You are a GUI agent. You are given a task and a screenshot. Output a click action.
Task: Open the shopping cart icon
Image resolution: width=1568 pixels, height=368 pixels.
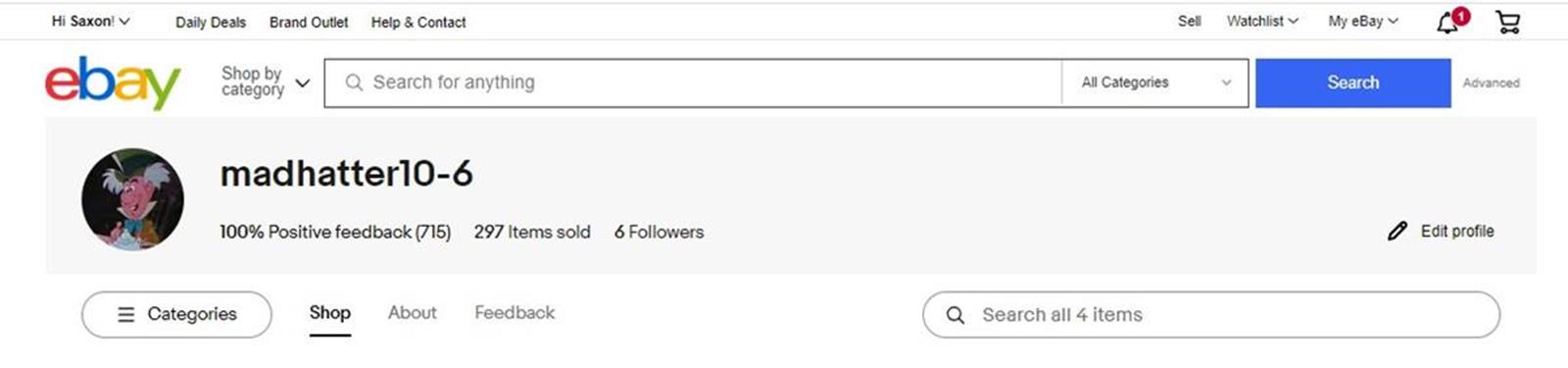(1507, 22)
